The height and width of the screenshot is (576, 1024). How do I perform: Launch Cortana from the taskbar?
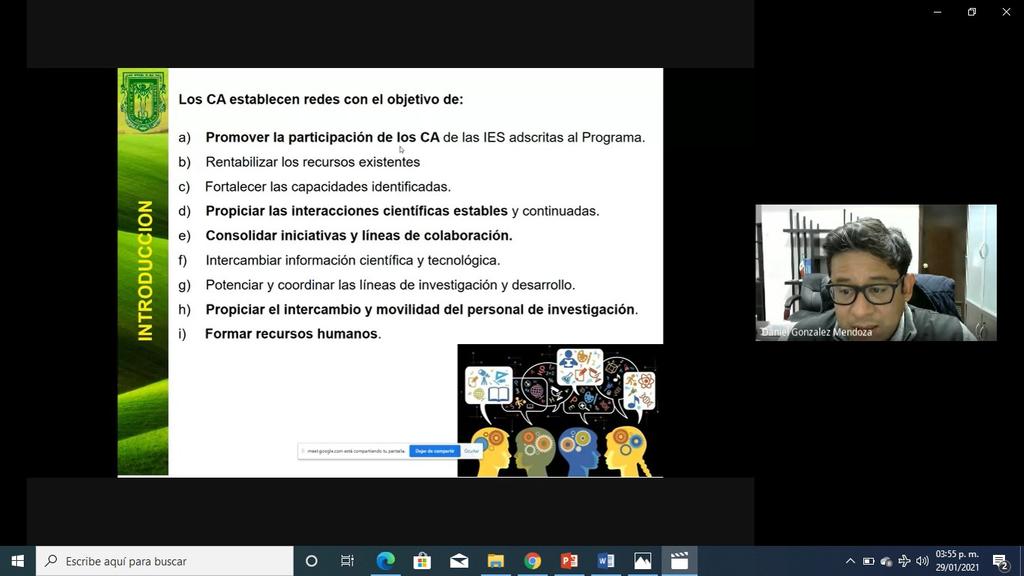click(x=311, y=561)
